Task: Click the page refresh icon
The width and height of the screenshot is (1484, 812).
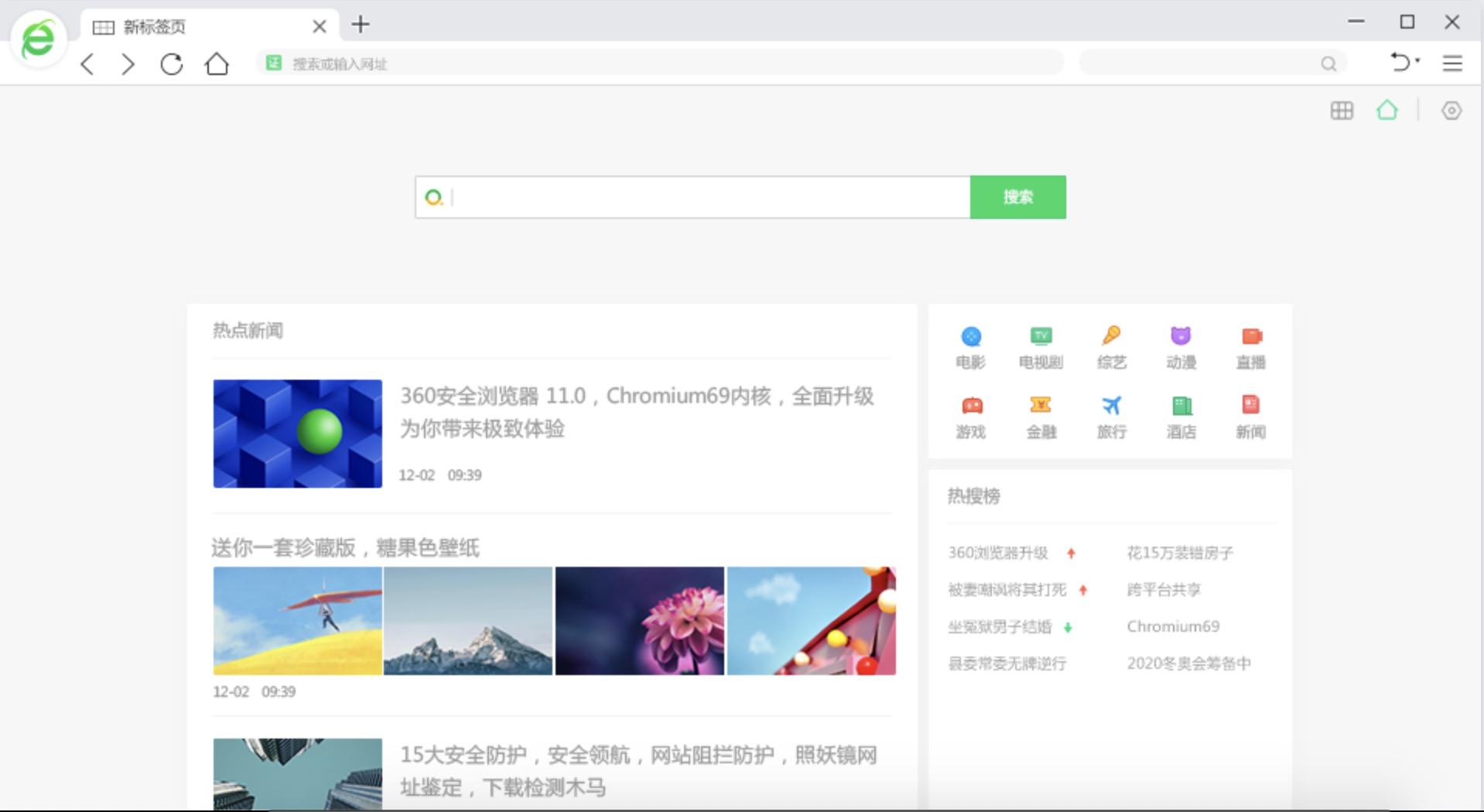Action: click(x=172, y=64)
